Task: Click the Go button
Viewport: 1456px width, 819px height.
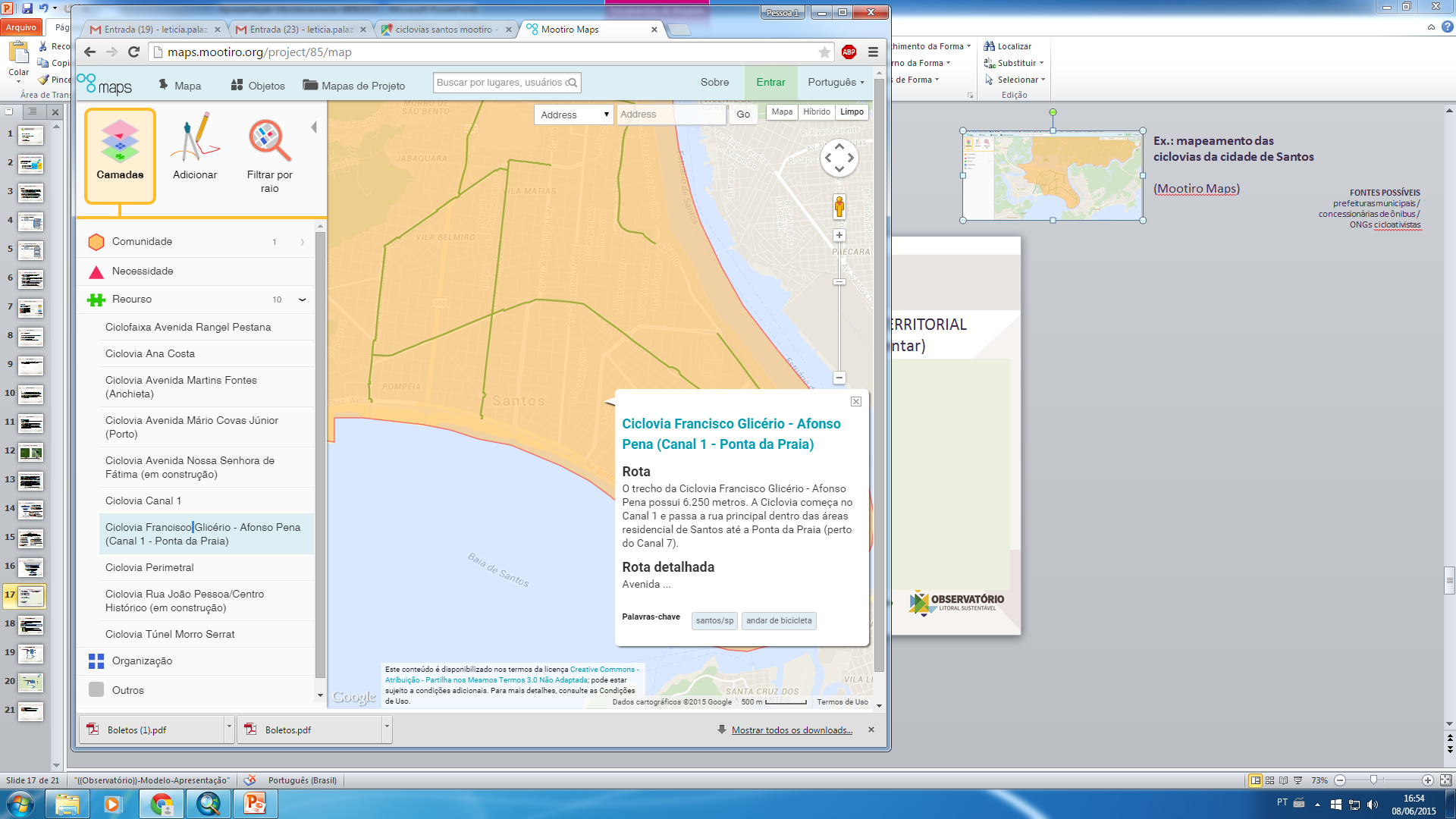Action: tap(743, 115)
